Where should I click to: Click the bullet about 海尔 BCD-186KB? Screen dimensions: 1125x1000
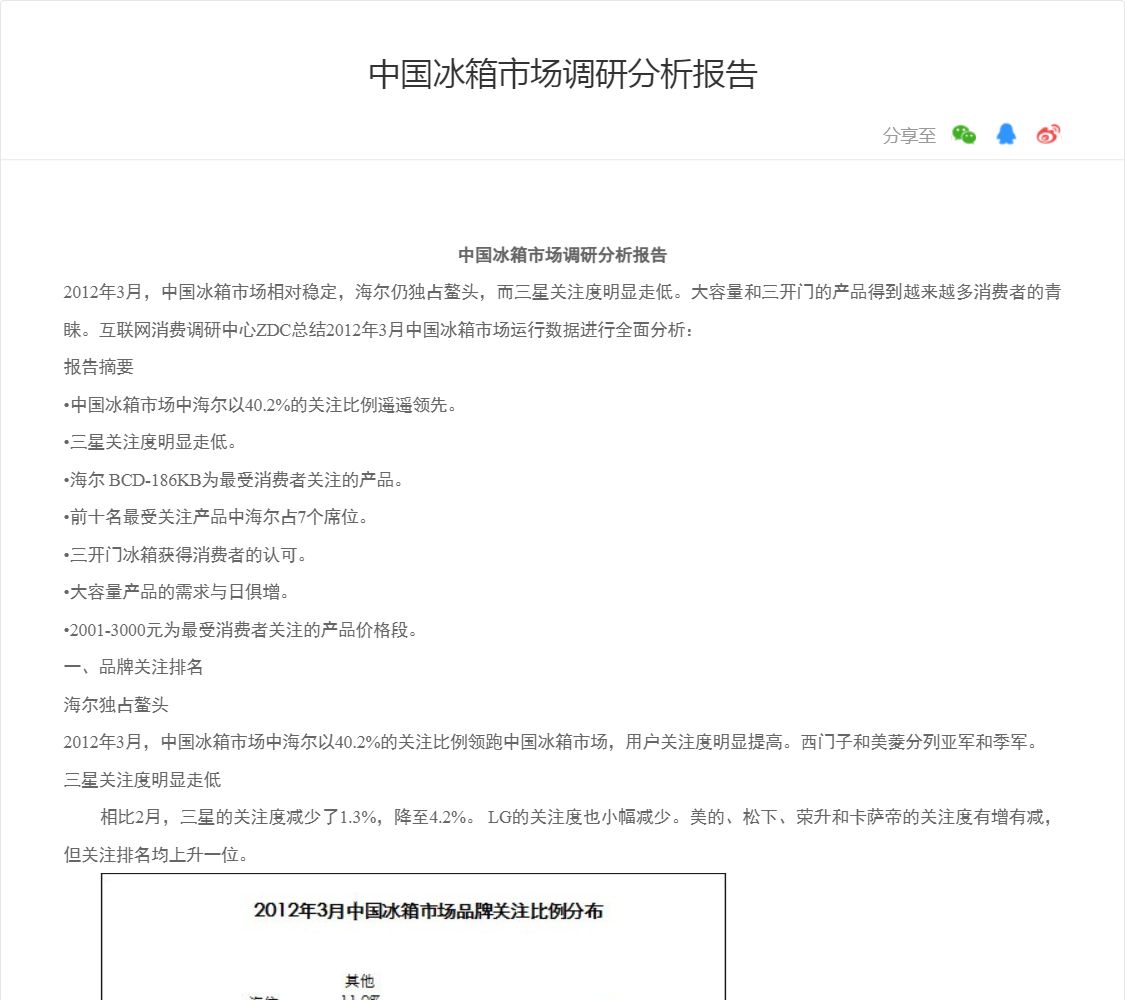pos(234,480)
